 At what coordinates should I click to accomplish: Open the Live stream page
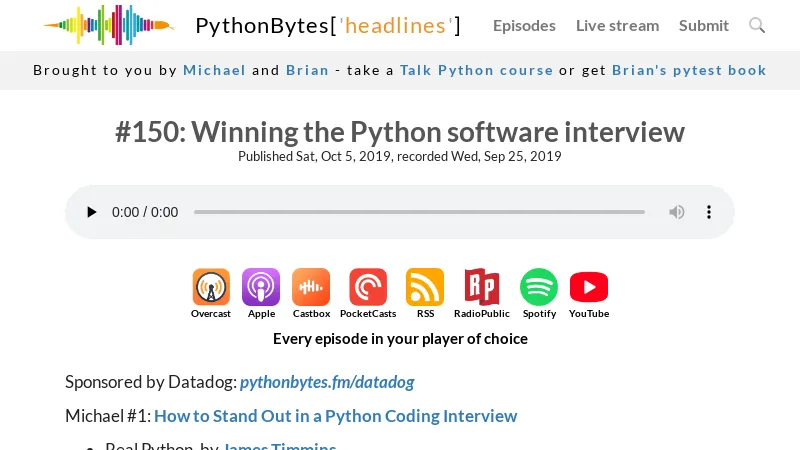pyautogui.click(x=617, y=25)
